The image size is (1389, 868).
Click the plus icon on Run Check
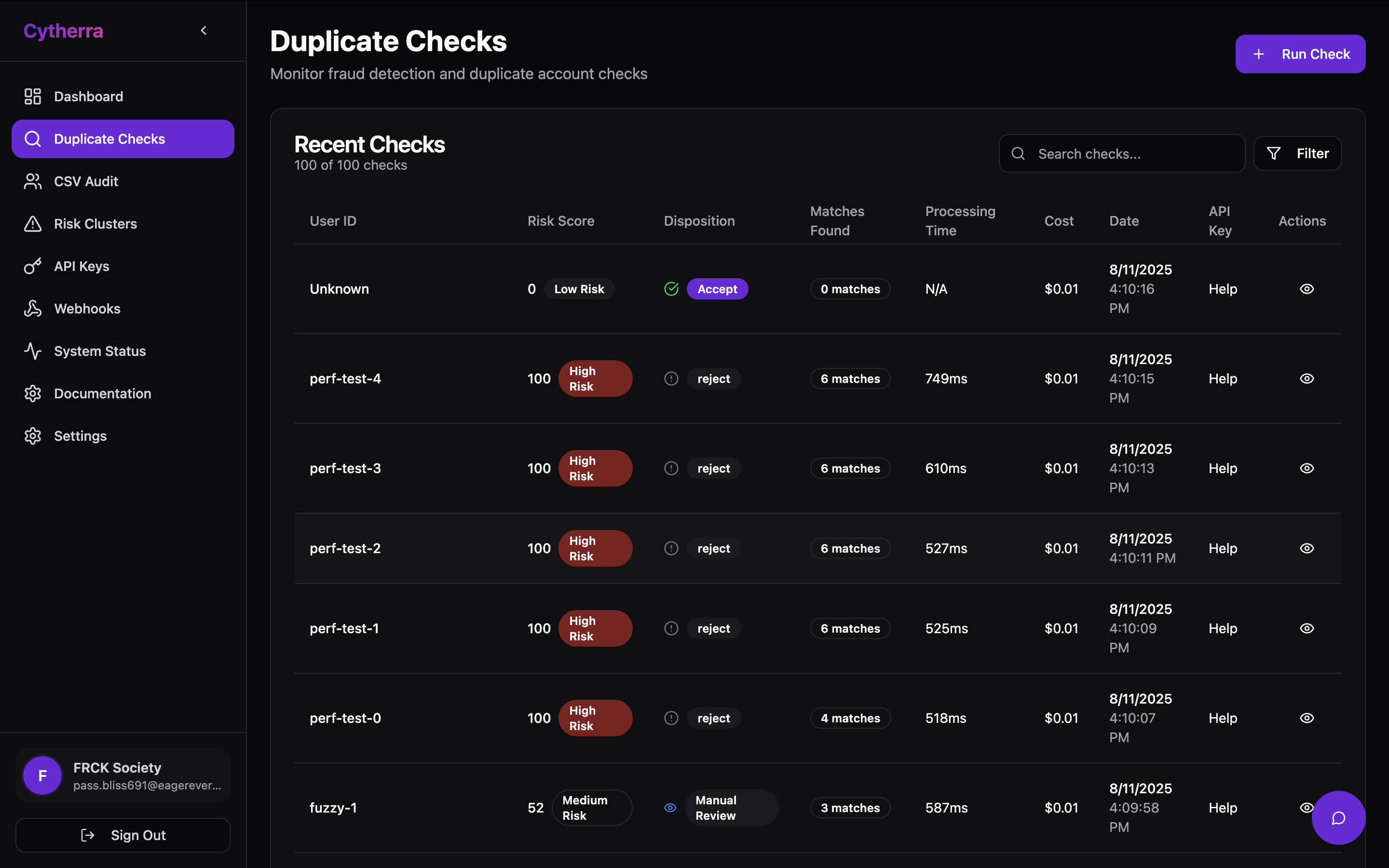click(1258, 54)
